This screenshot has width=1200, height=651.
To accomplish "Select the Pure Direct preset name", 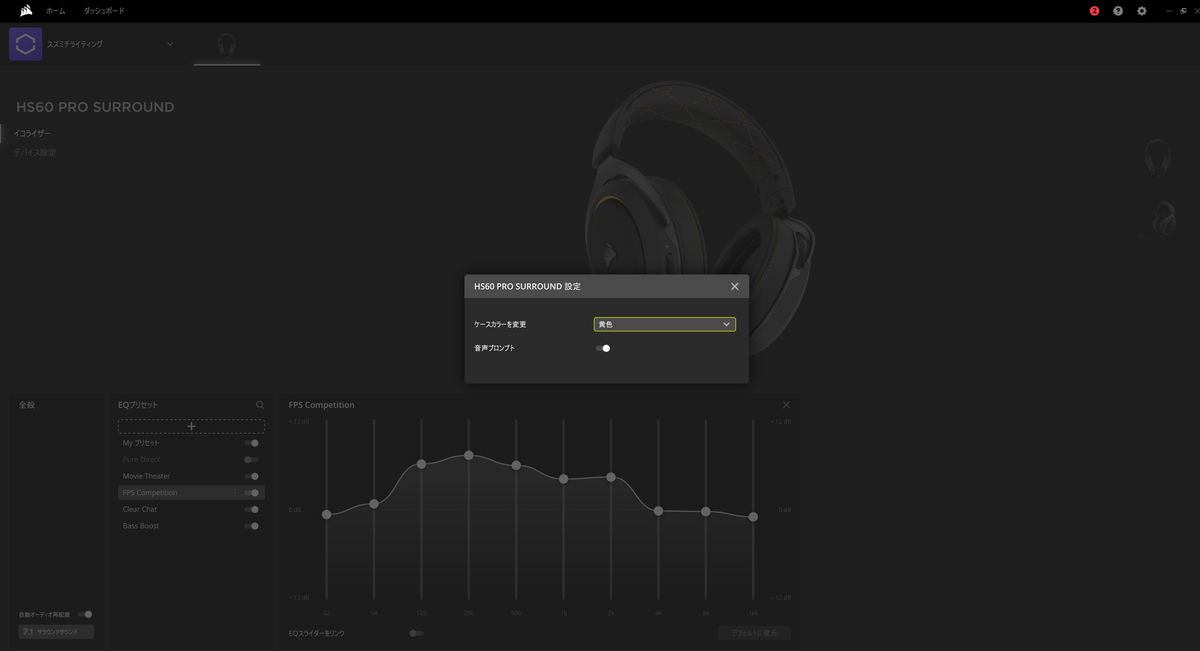I will 141,460.
